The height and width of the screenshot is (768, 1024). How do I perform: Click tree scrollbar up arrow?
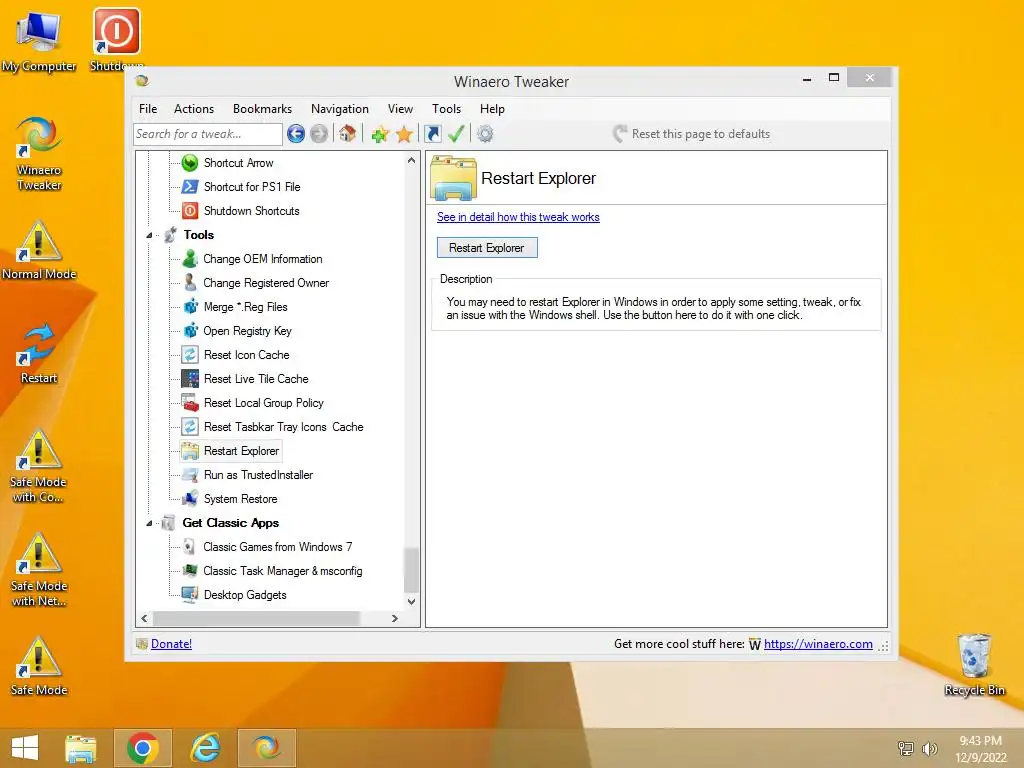coord(411,160)
